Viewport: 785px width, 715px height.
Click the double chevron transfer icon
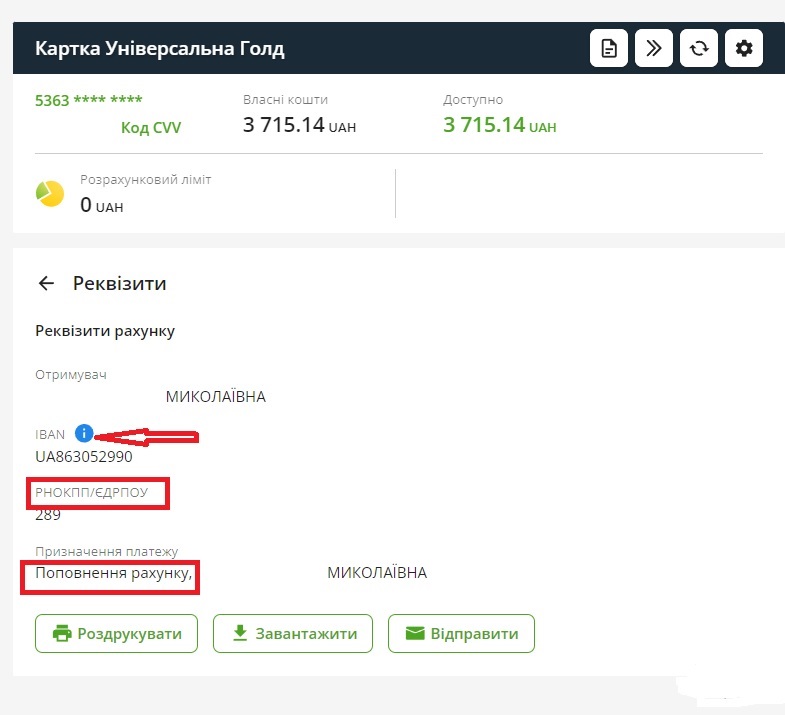pos(654,48)
